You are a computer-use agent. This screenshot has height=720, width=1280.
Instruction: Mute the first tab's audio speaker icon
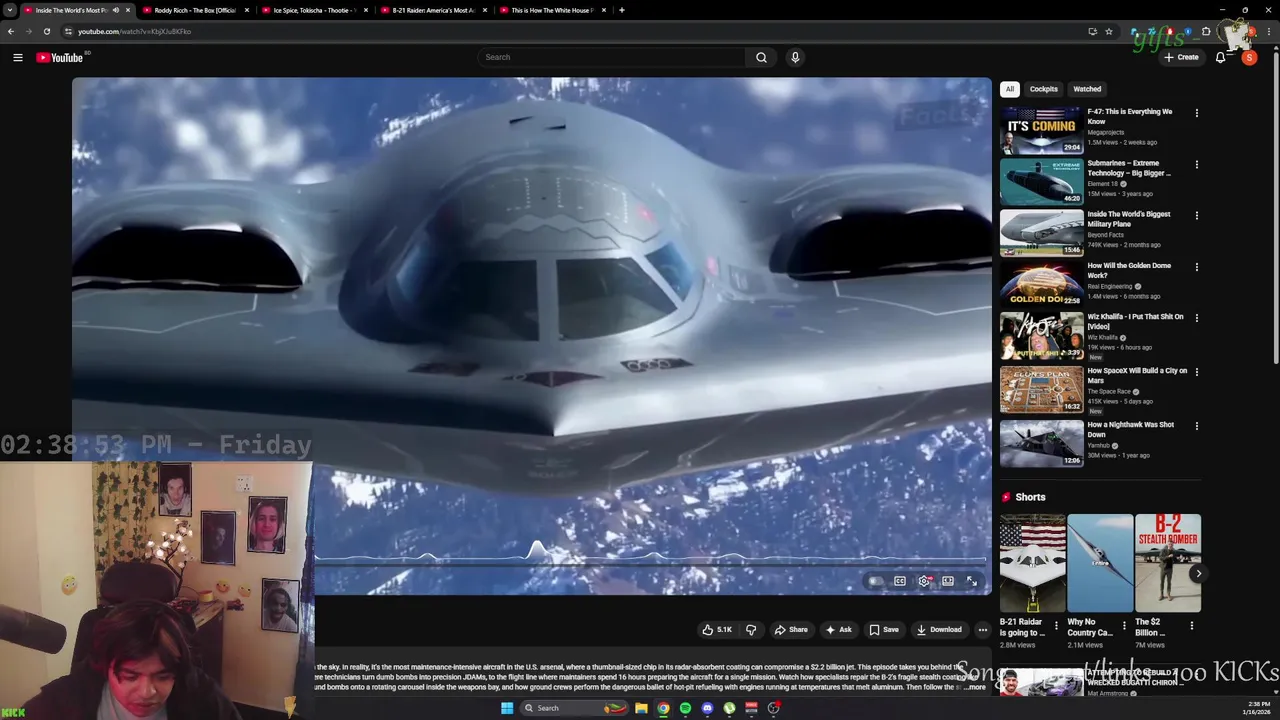[x=115, y=10]
